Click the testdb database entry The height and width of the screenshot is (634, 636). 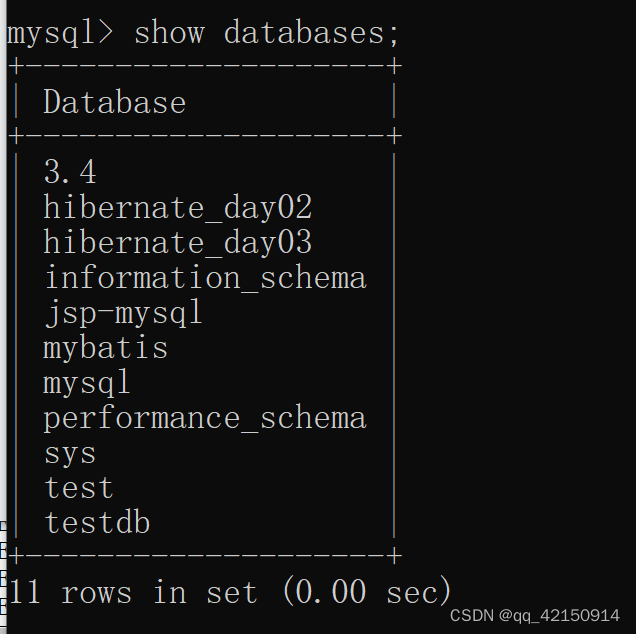click(x=97, y=522)
